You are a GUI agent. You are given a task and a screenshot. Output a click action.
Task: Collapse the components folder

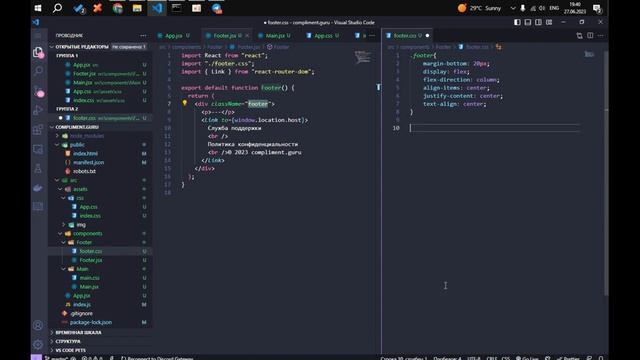61,233
